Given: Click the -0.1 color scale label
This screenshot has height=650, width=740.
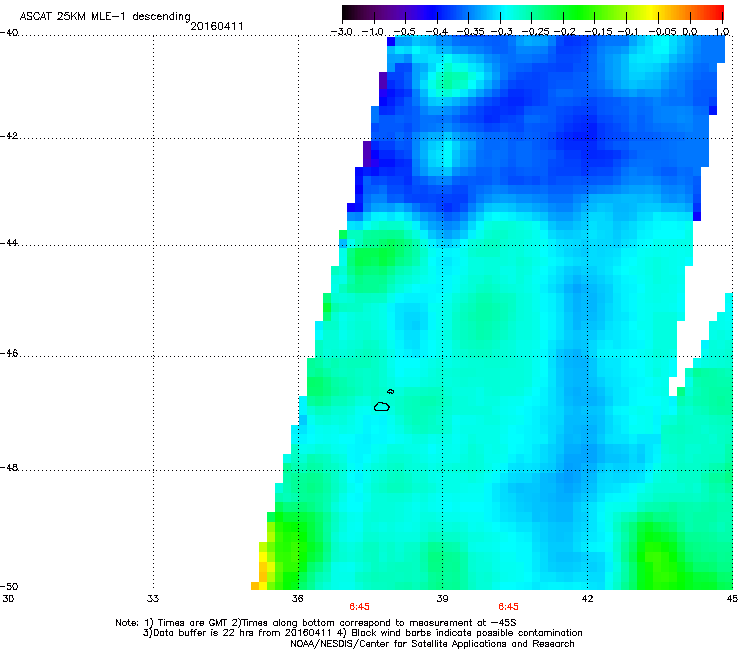Looking at the screenshot, I should 628,32.
